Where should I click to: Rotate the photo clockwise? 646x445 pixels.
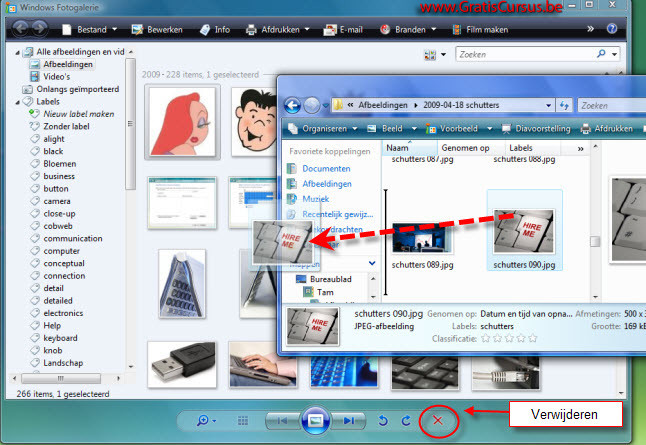[406, 421]
